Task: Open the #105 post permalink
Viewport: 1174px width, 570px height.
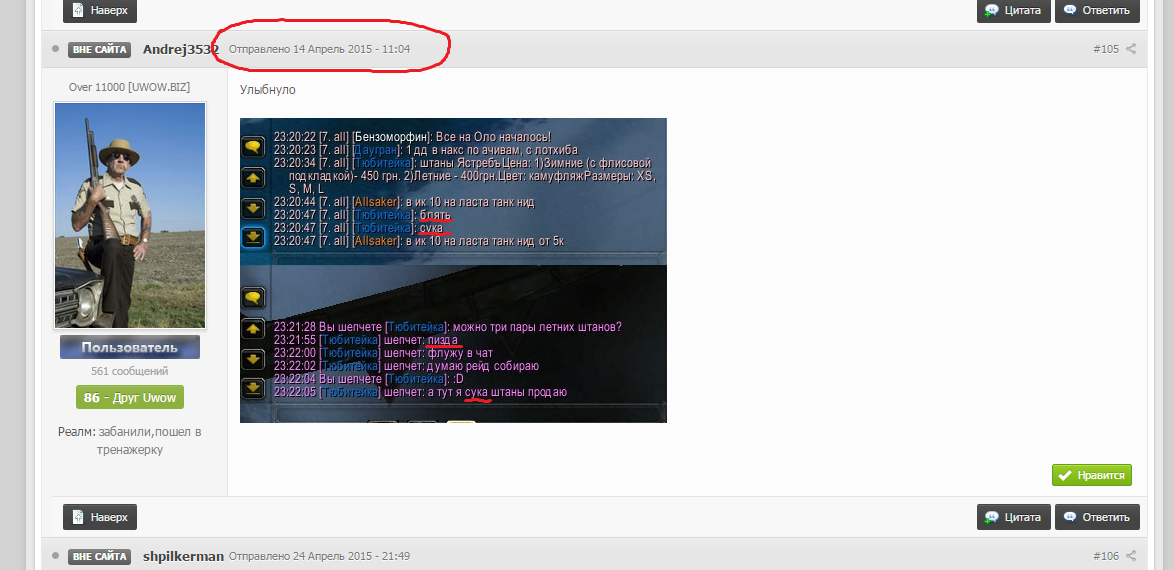Action: click(1106, 49)
